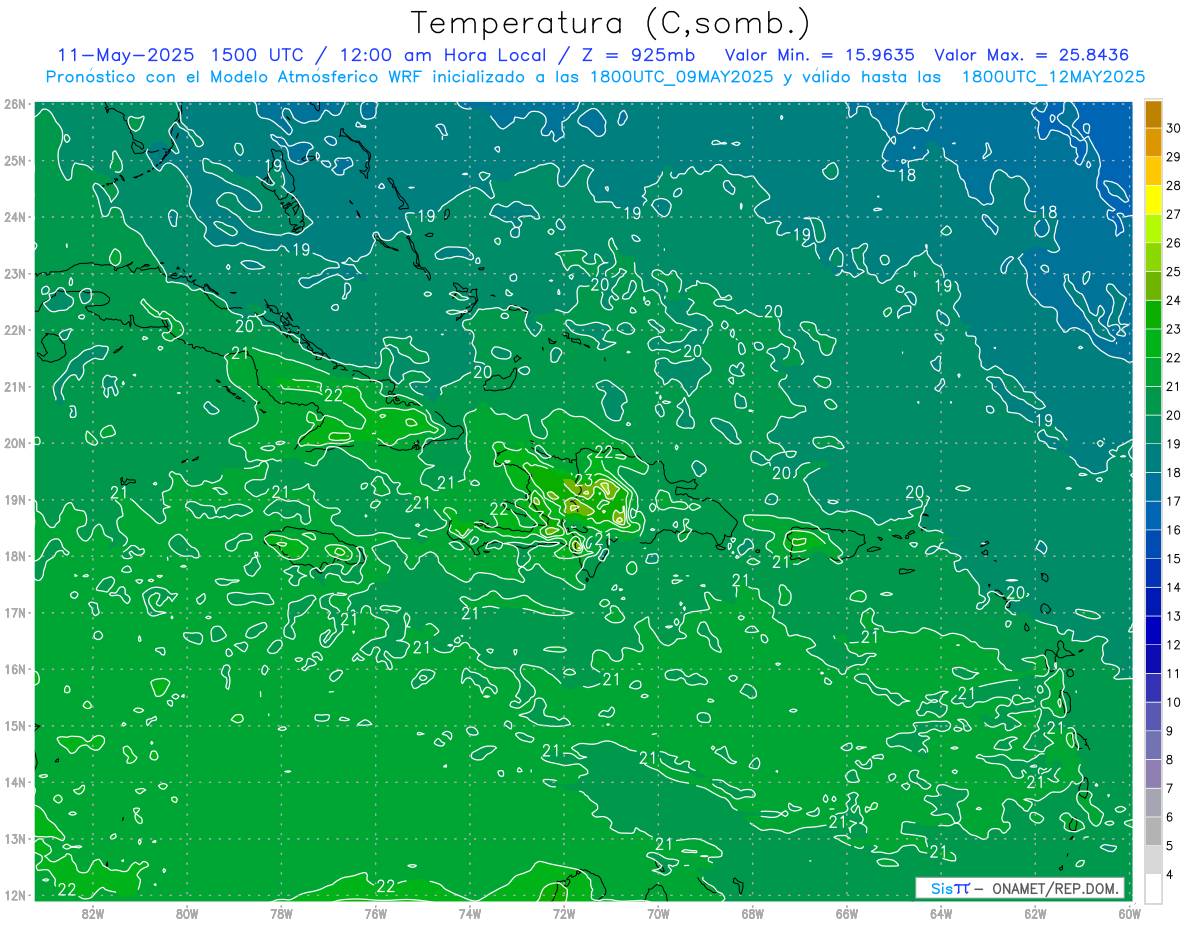The image size is (1200, 927).
Task: Click the "20N" latitude axis label
Action: pos(15,443)
